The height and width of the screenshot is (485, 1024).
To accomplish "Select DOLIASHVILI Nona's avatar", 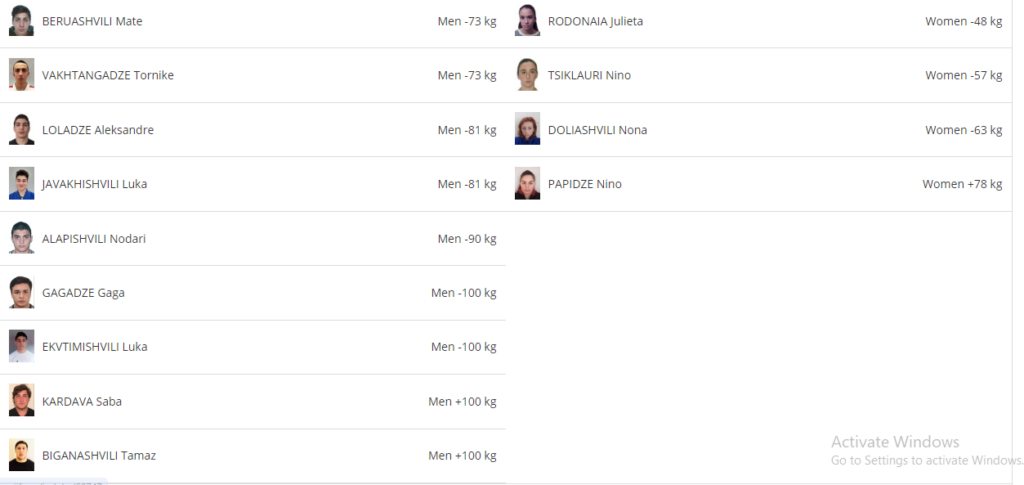I will click(527, 129).
